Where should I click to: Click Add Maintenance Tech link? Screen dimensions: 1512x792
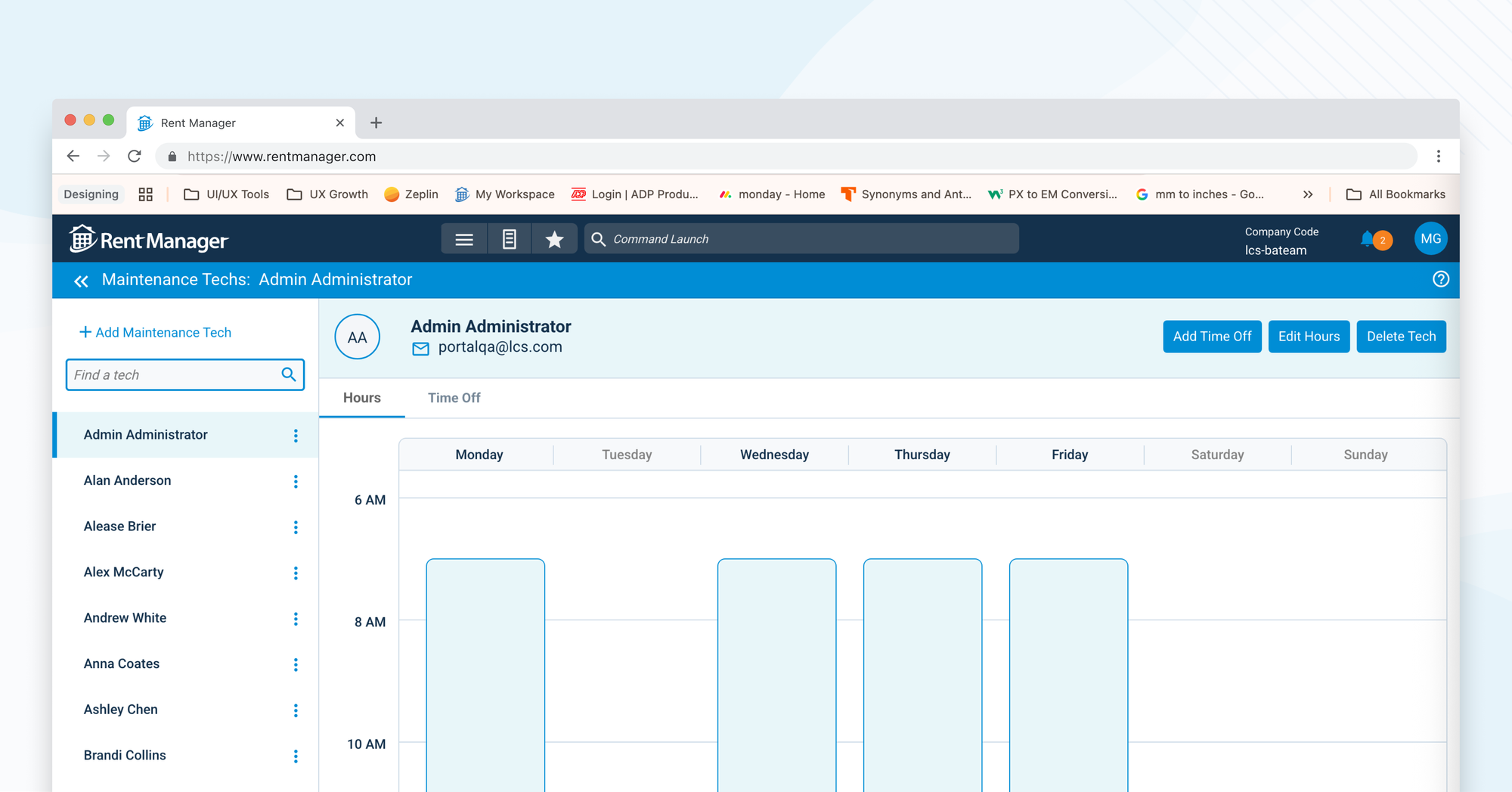pos(155,332)
